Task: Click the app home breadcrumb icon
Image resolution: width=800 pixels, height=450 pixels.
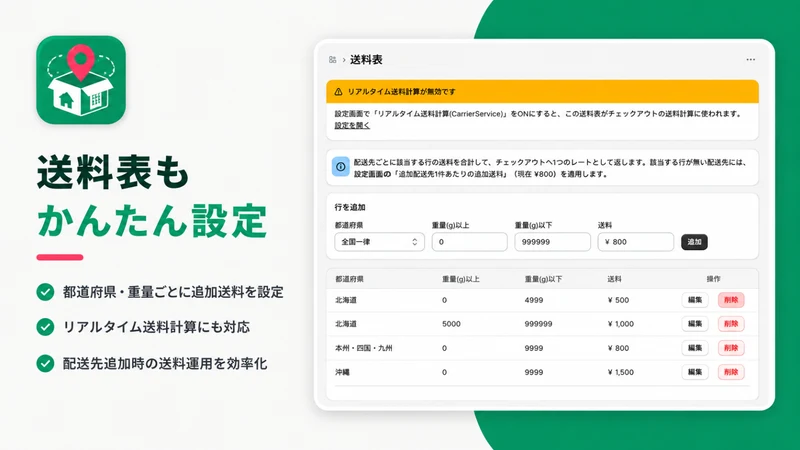Action: click(x=333, y=60)
